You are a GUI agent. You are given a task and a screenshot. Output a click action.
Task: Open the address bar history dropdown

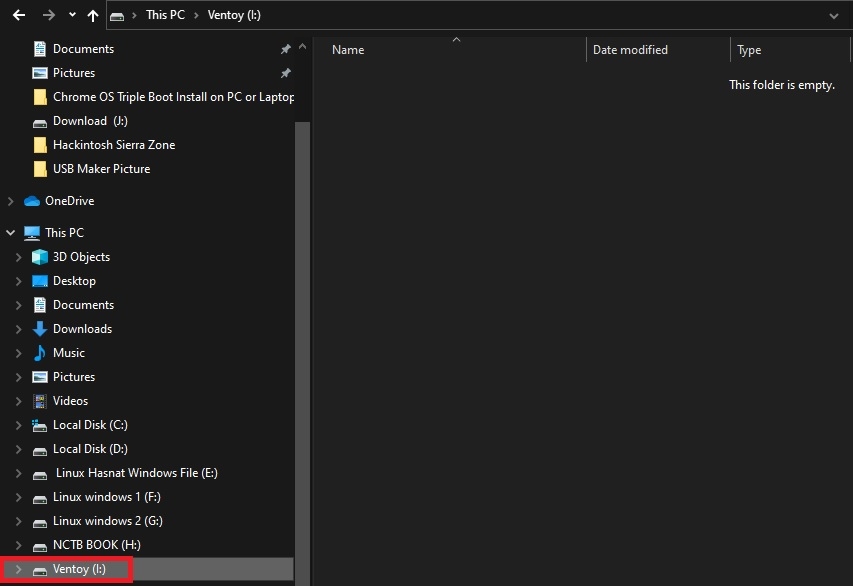coord(833,16)
